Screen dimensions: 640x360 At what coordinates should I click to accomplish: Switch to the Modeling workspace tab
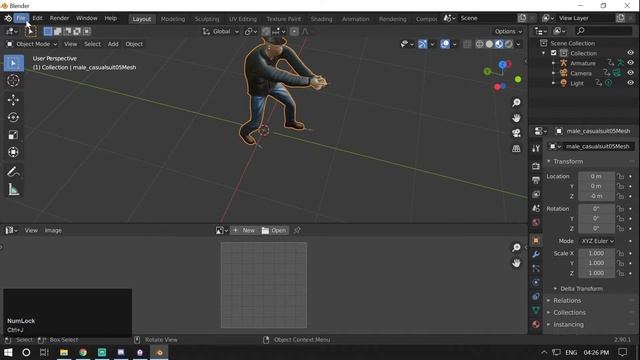tap(173, 19)
